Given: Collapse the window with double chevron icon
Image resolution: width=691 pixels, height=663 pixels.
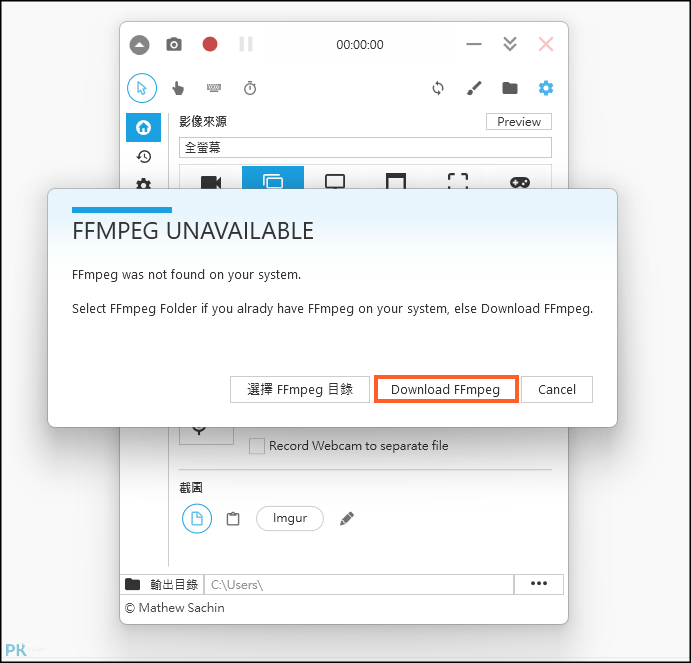Looking at the screenshot, I should (510, 45).
